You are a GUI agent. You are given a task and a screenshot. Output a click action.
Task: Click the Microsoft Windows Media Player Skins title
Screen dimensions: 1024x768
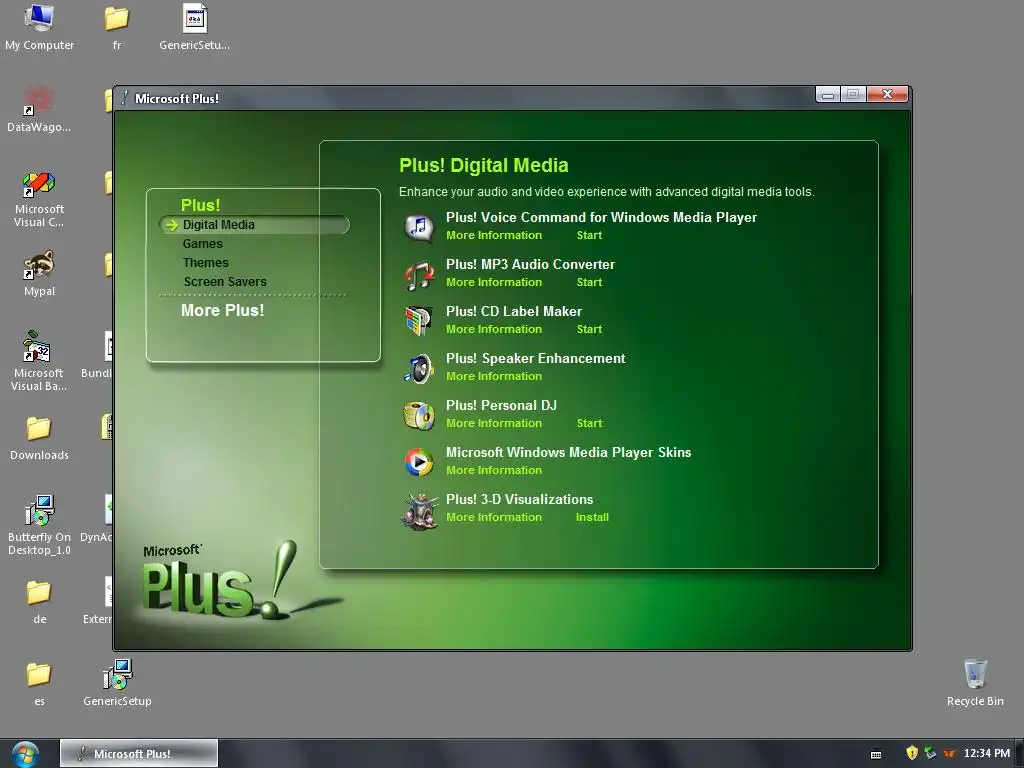[x=568, y=453]
